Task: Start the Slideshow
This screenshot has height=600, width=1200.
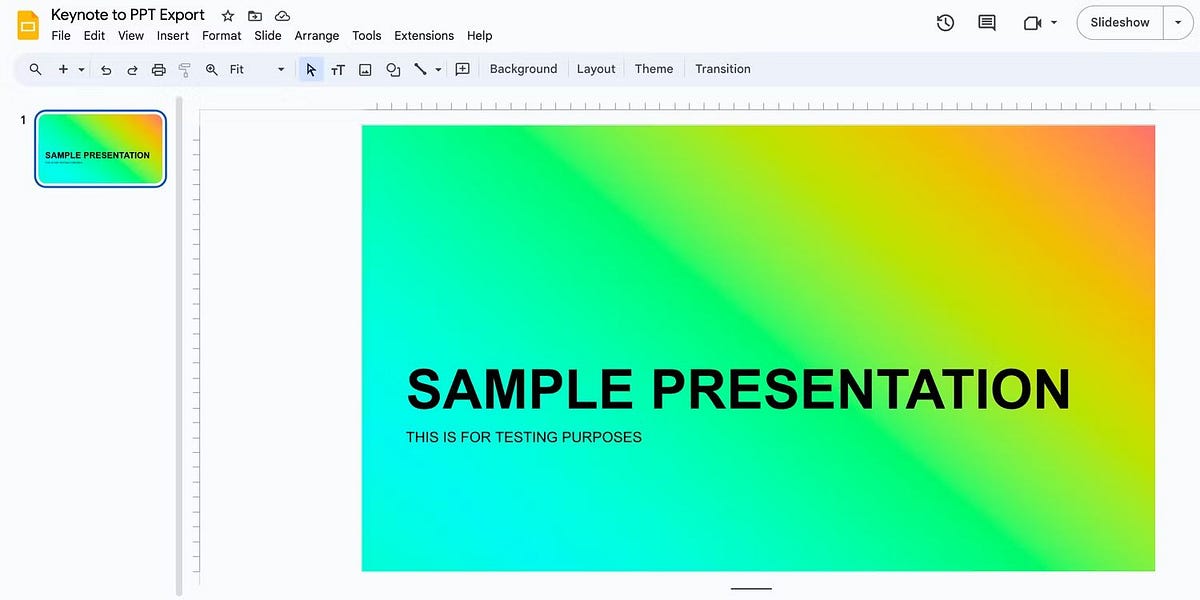Action: click(x=1119, y=22)
